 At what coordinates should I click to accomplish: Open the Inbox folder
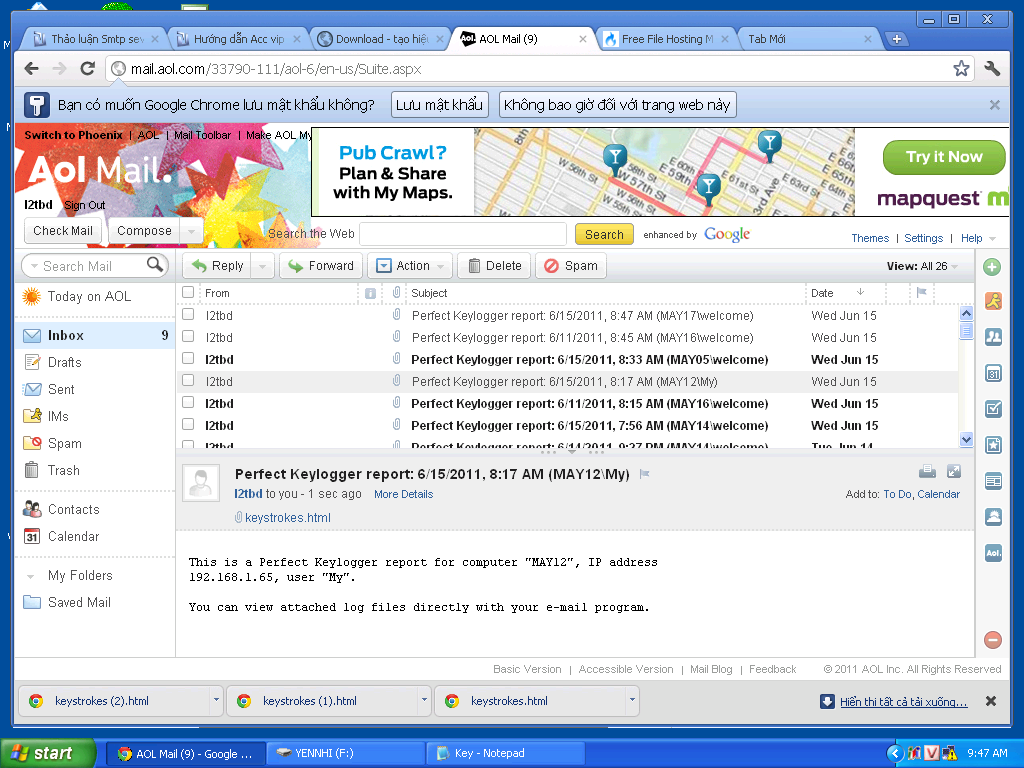coord(95,335)
